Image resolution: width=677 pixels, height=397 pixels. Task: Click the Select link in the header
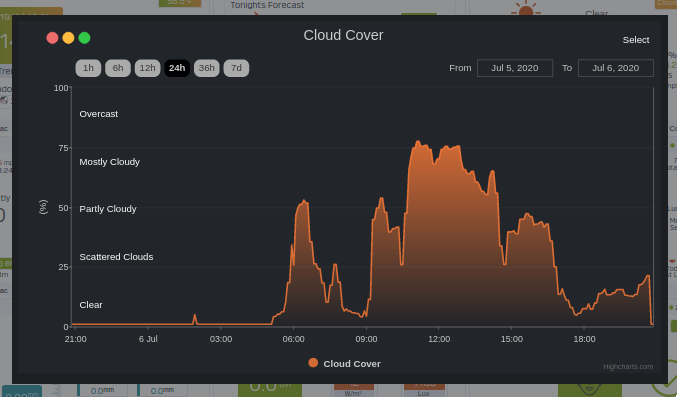(x=636, y=40)
